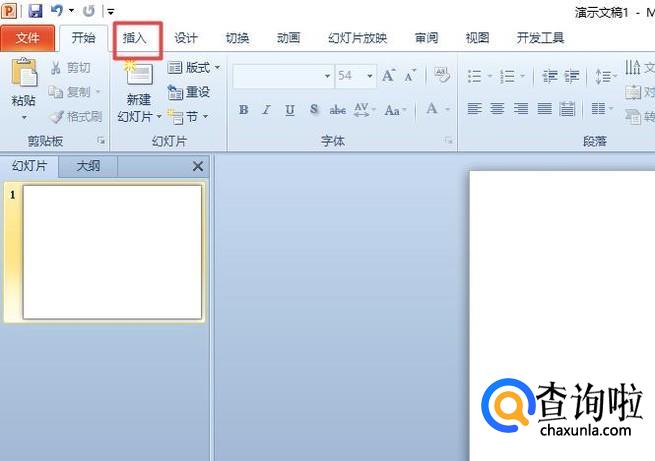The width and height of the screenshot is (655, 461).
Task: Expand the 版式 layout dropdown
Action: point(194,68)
